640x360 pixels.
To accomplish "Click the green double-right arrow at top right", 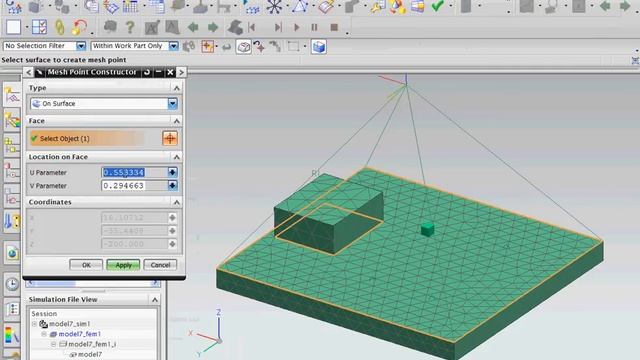I will tap(625, 6).
